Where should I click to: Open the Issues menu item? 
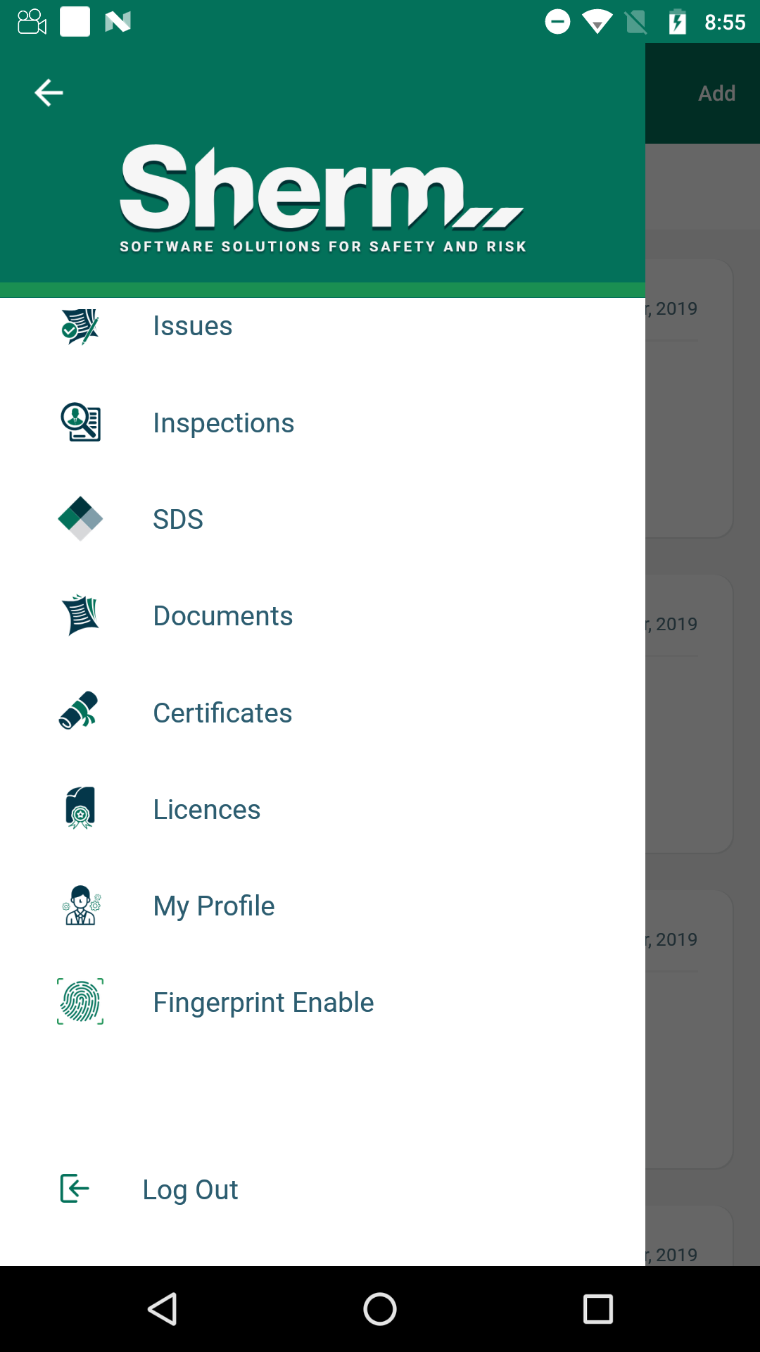click(x=192, y=326)
